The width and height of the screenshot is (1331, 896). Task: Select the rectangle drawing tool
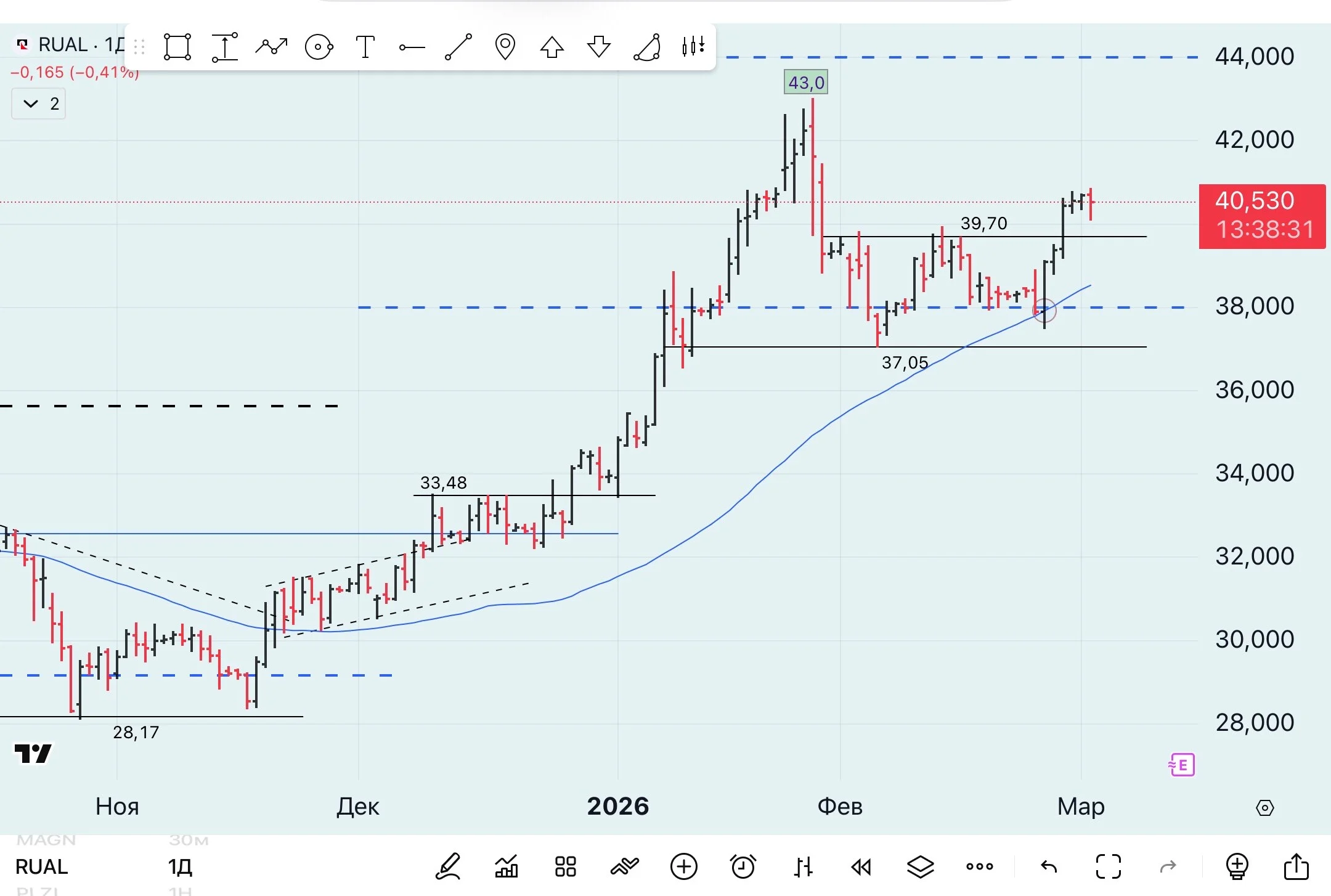coord(177,47)
